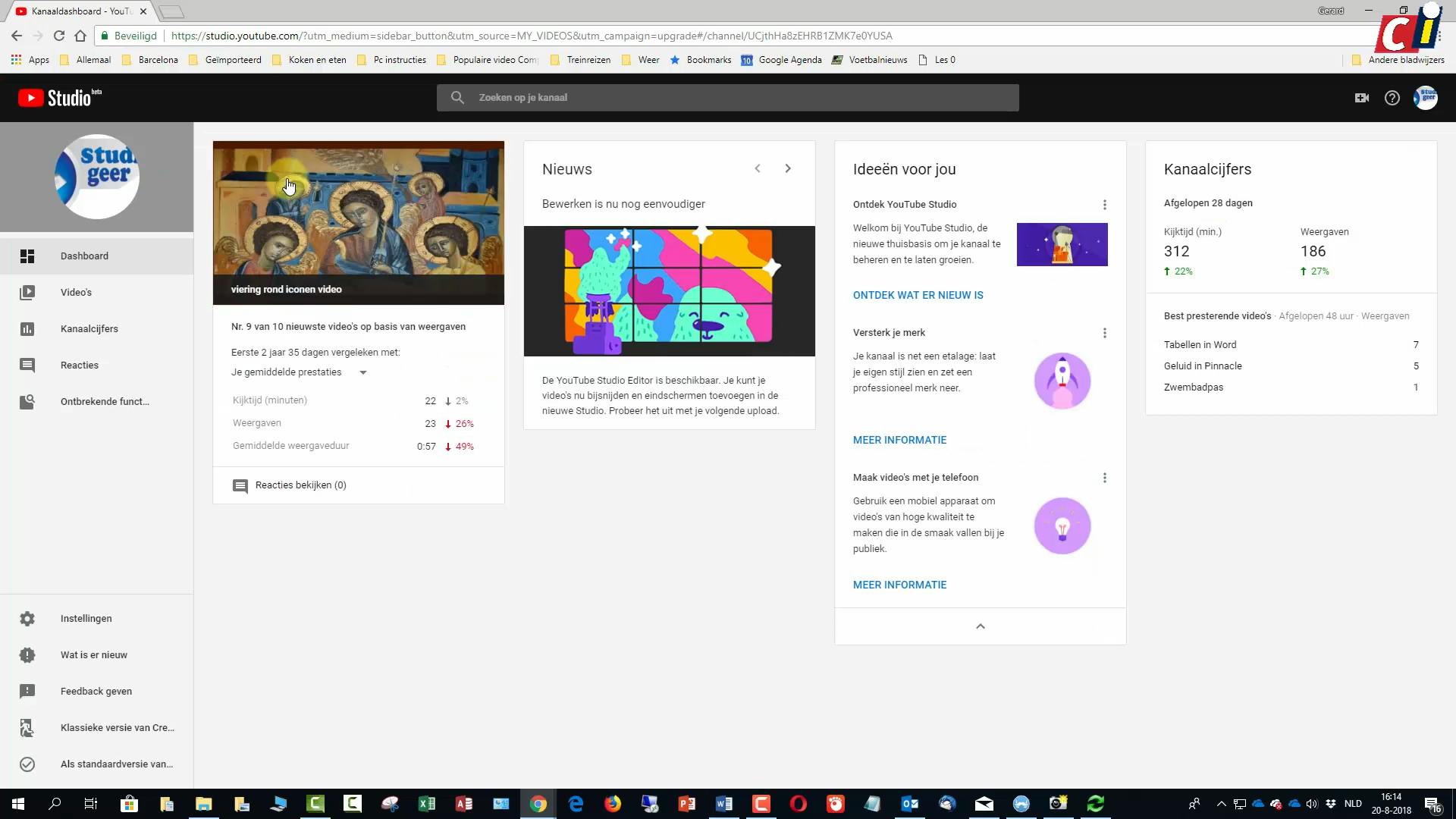This screenshot has width=1456, height=819.
Task: Open the Wat is er nieuw item
Action: (93, 655)
